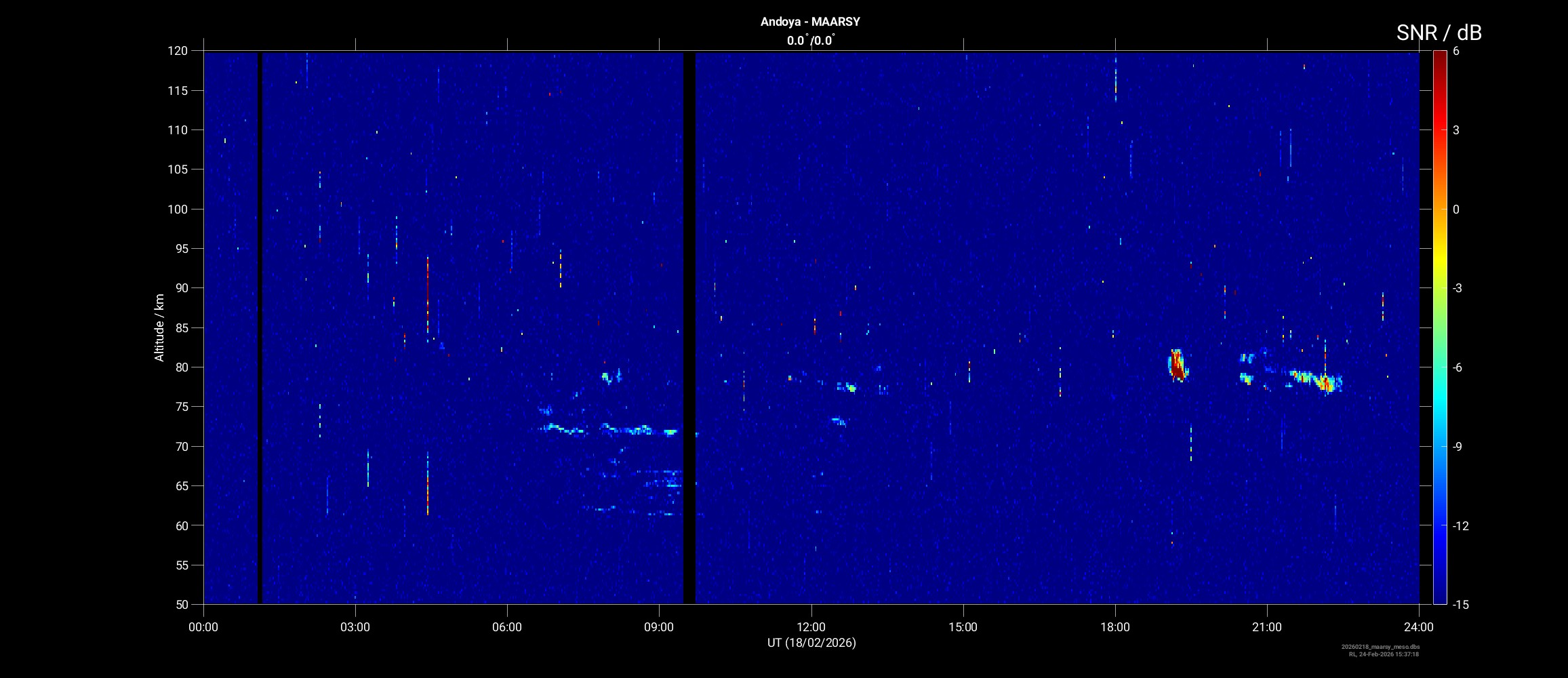Click the 80 km altitude tick label
The image size is (1568, 678).
point(178,367)
